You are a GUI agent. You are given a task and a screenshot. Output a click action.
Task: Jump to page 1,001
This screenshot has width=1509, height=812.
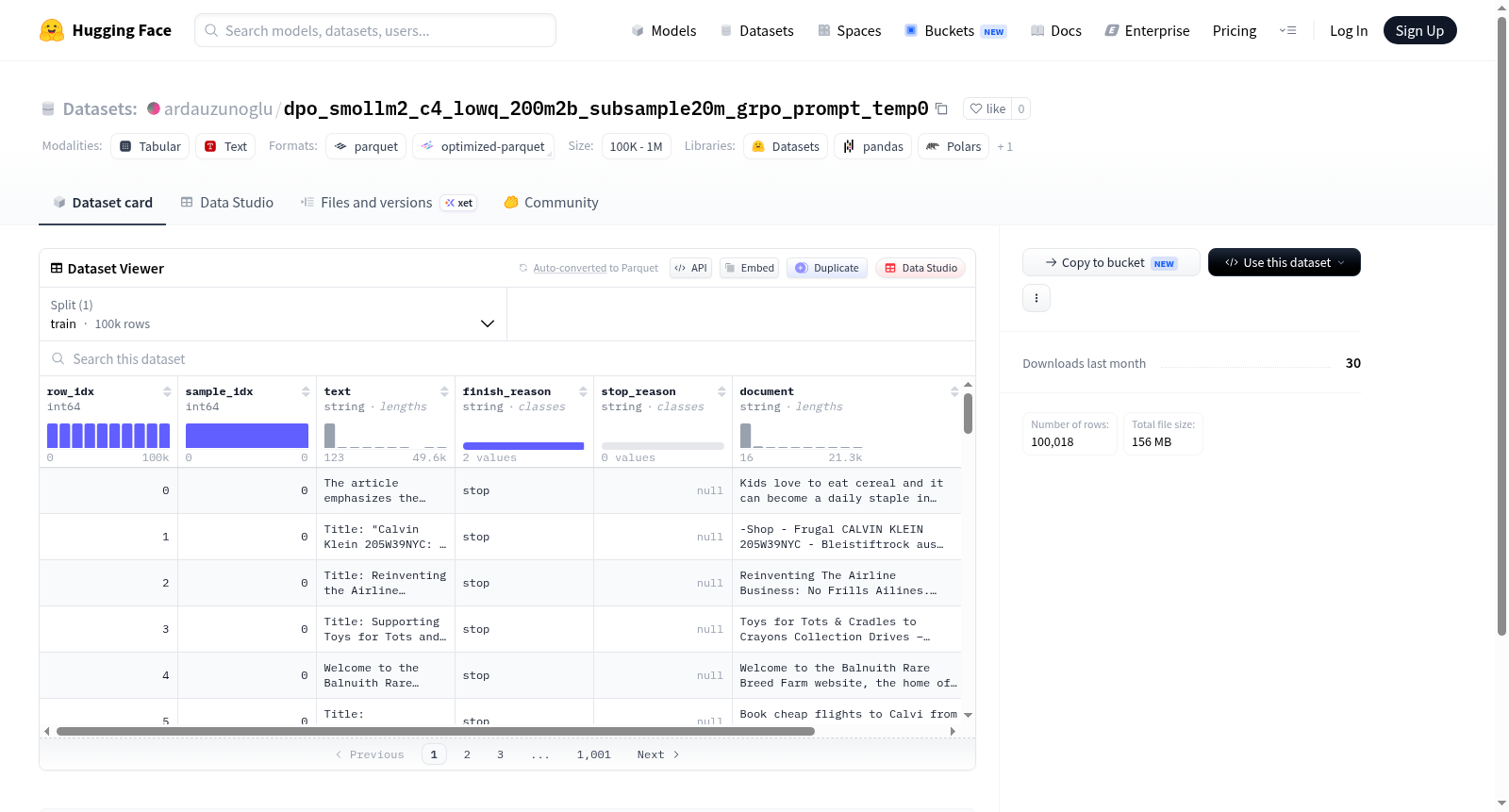pos(594,754)
